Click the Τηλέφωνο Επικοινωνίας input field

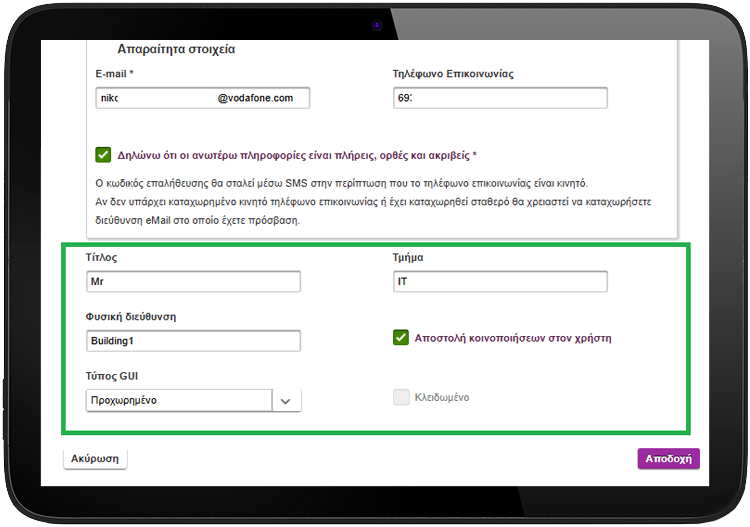pyautogui.click(x=500, y=98)
